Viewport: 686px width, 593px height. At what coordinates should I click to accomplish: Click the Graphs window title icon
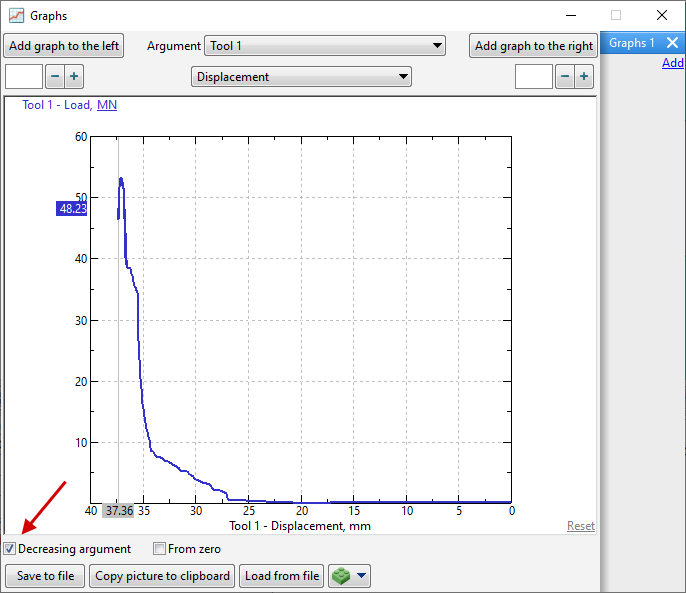click(16, 16)
